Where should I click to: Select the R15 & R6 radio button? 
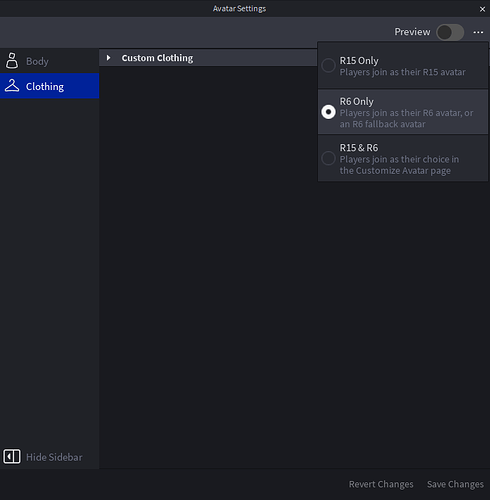(x=328, y=158)
